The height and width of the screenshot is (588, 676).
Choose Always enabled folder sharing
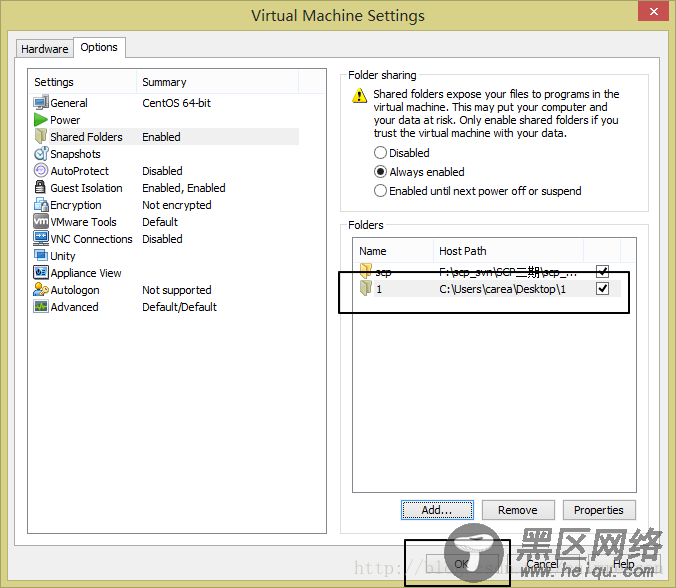click(x=419, y=172)
